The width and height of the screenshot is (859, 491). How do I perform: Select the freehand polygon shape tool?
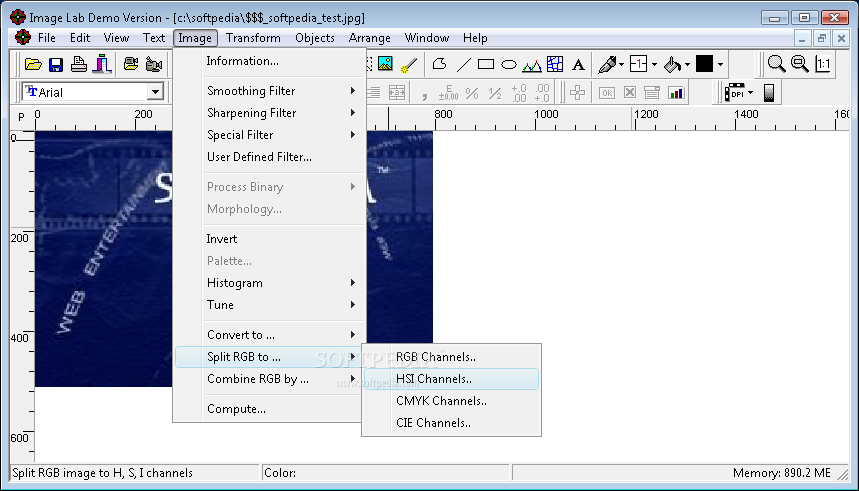[439, 64]
